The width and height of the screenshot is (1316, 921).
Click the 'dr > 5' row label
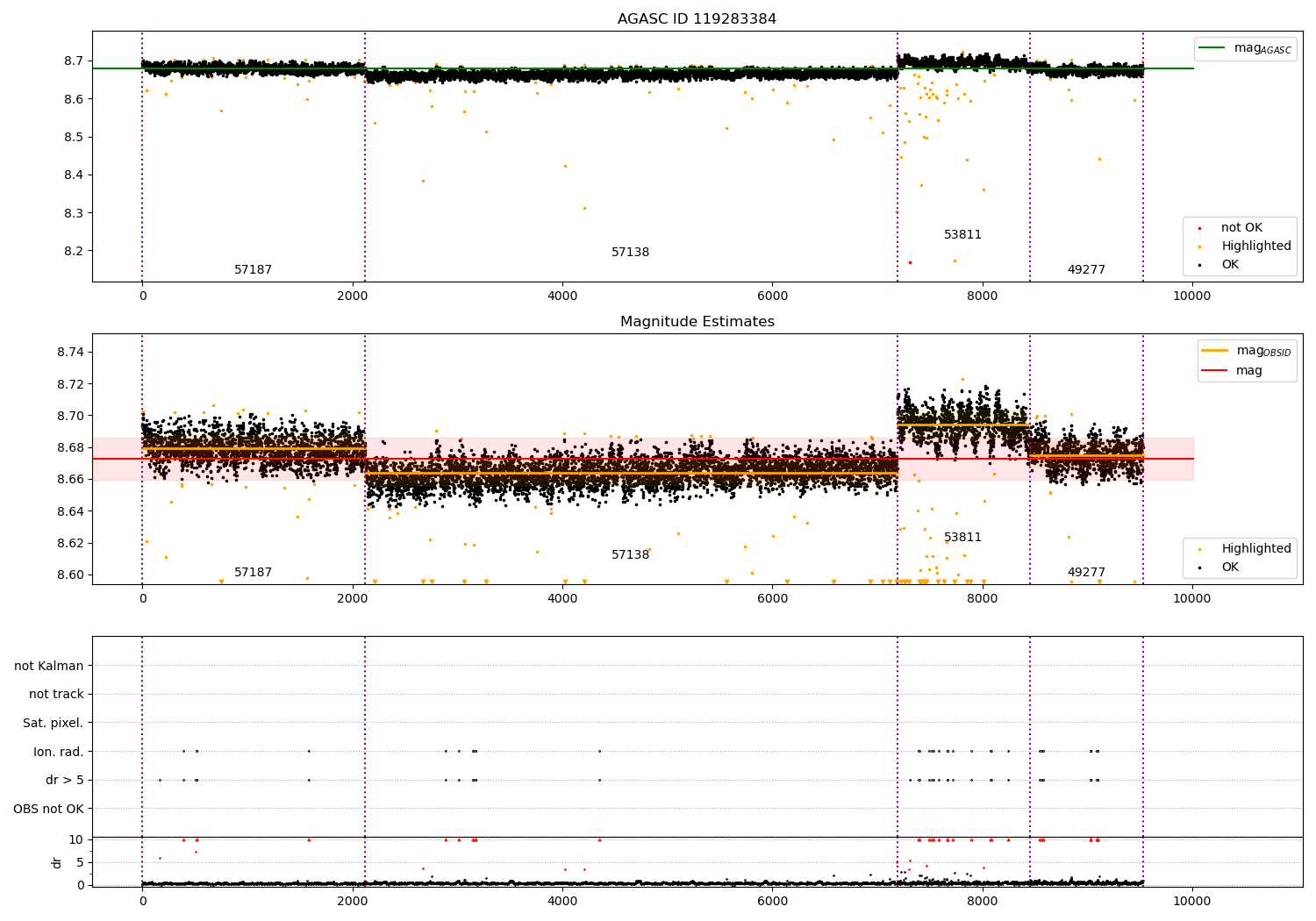65,781
